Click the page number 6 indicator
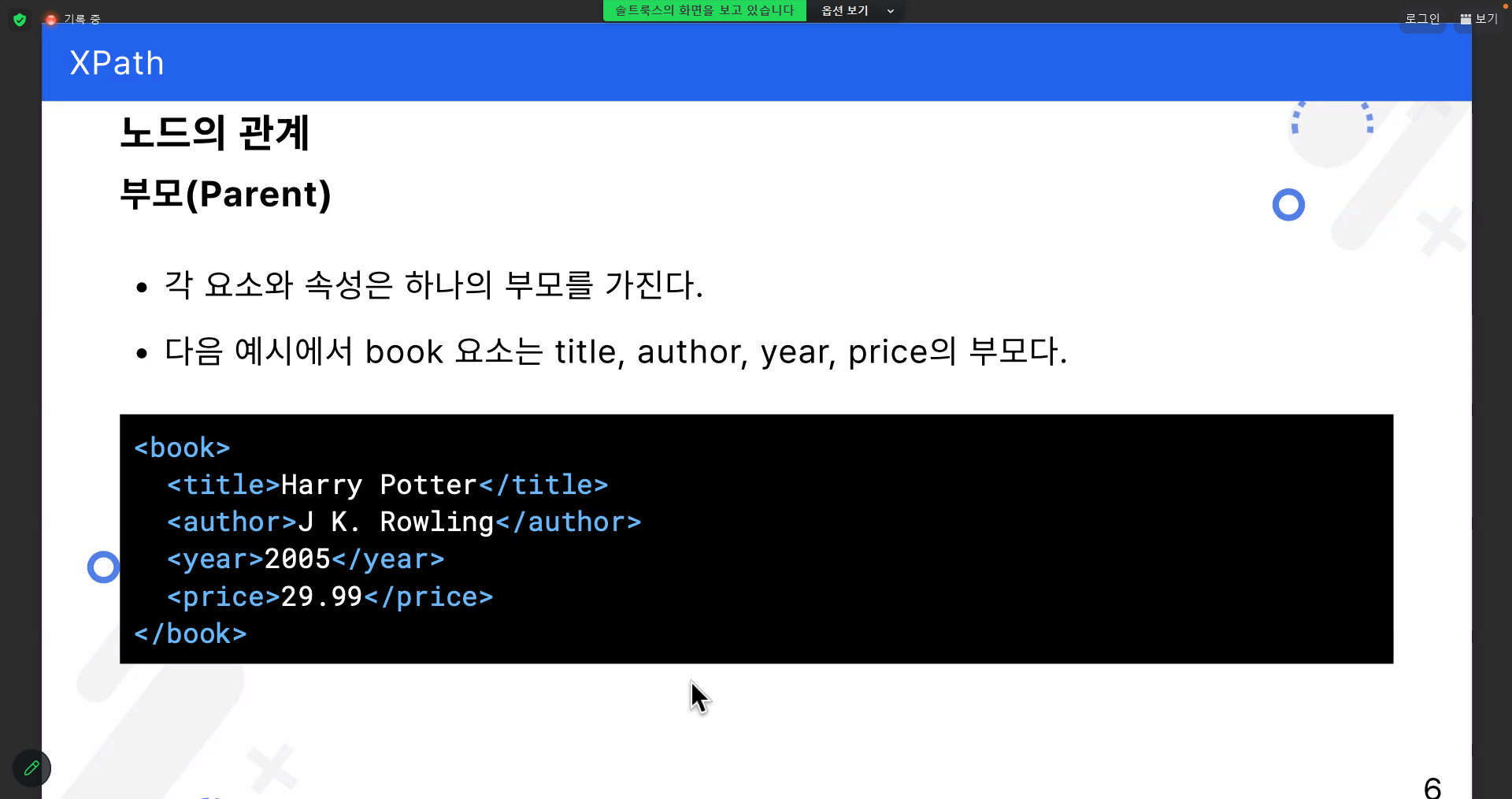The height and width of the screenshot is (799, 1512). (1432, 786)
